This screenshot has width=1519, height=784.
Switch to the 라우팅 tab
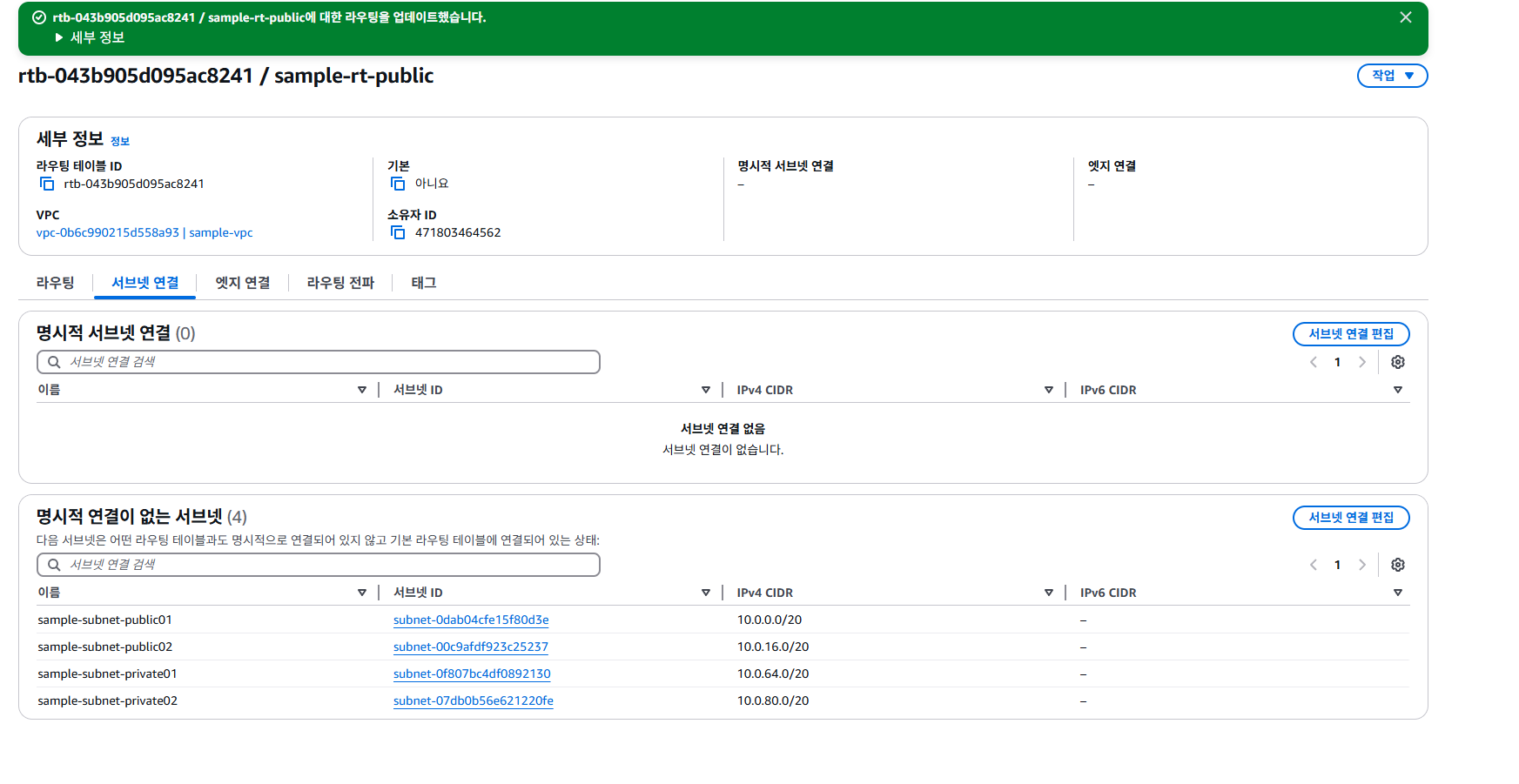pyautogui.click(x=54, y=283)
